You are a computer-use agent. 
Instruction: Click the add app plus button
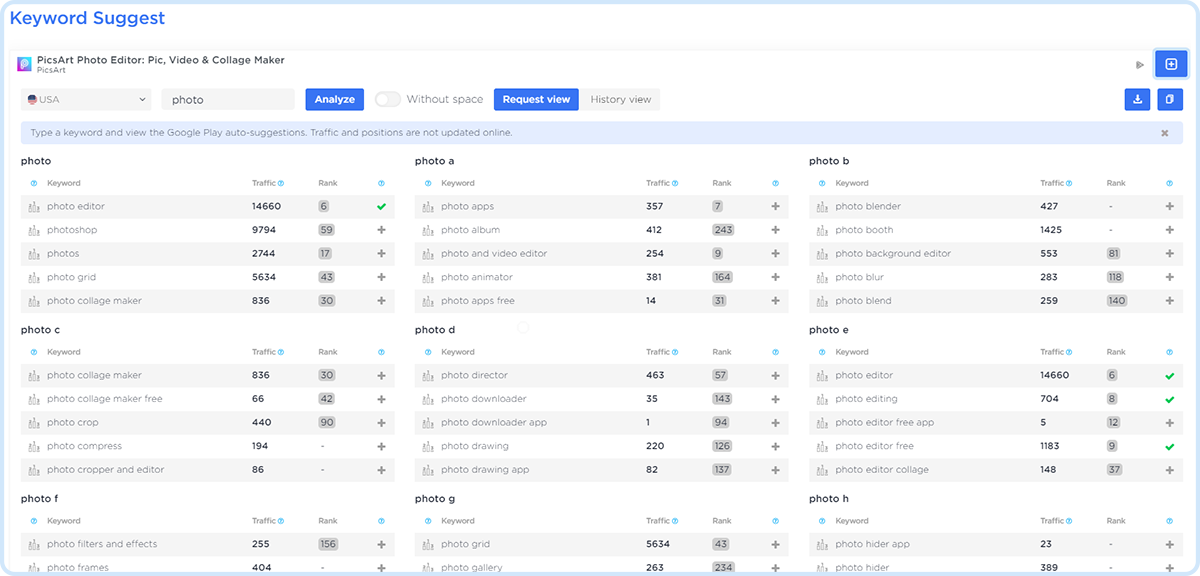1171,64
